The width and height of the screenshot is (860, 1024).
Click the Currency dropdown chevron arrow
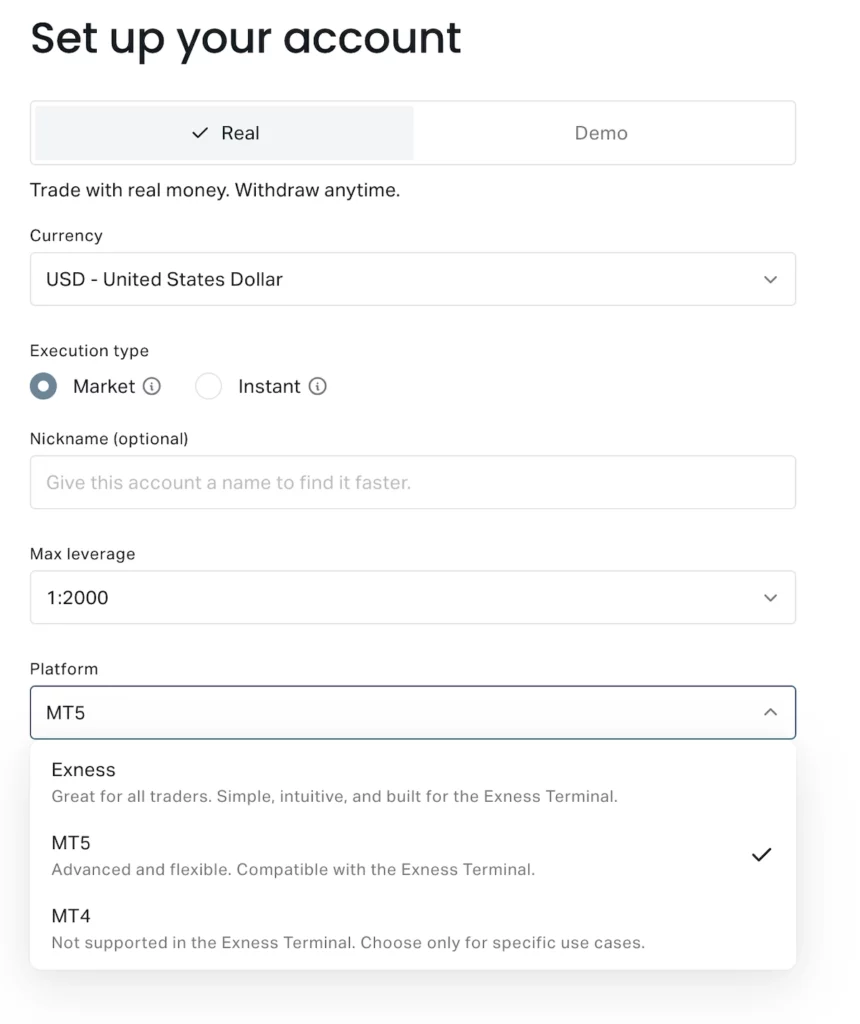pyautogui.click(x=771, y=280)
